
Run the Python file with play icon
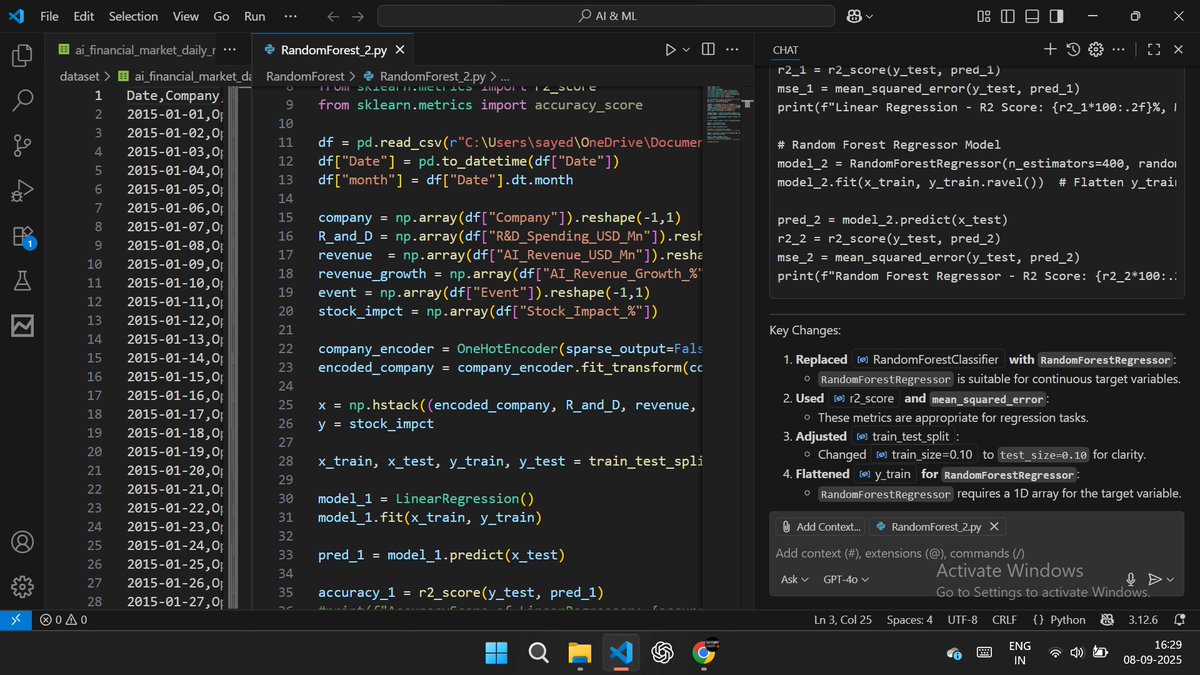(670, 49)
